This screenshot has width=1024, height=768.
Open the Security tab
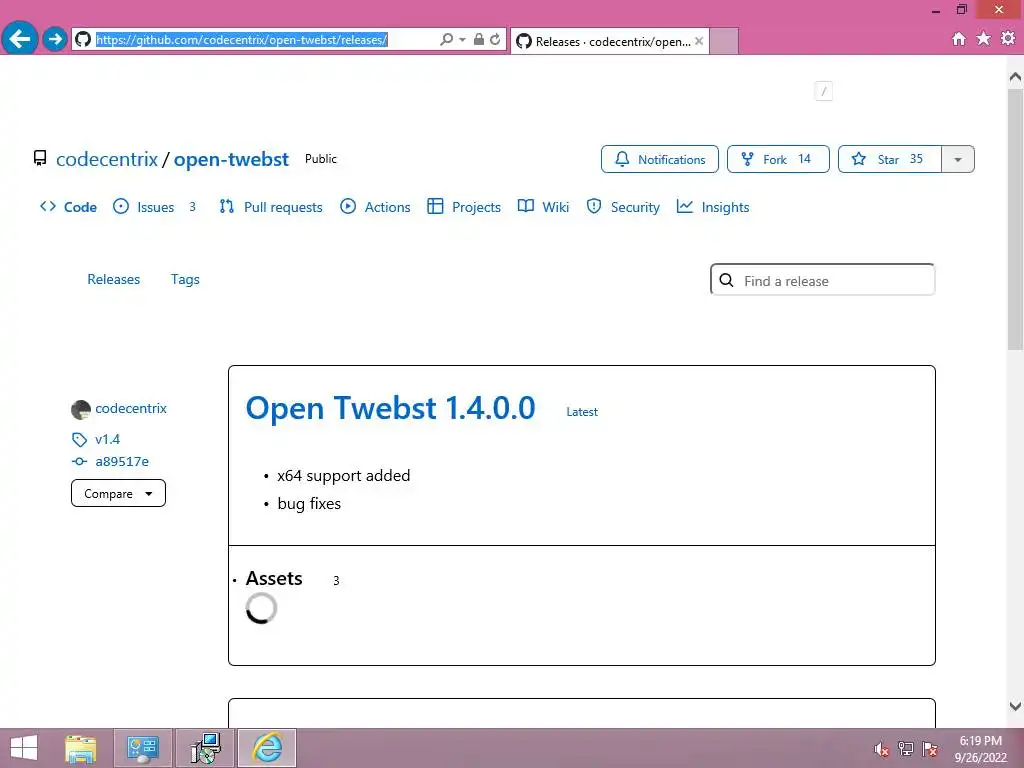pos(623,207)
